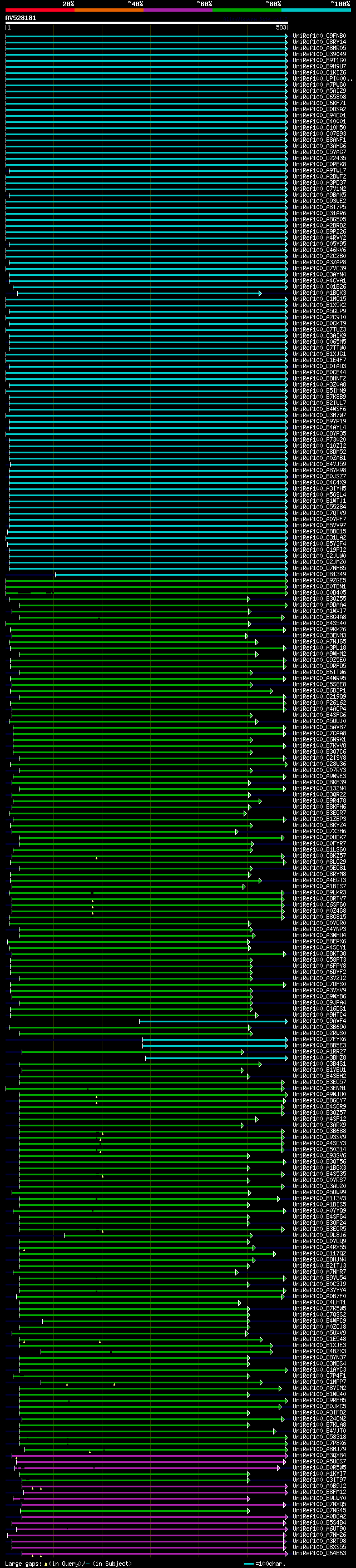
Task: Select hit label UniRef100_A3PD37
Action: click(x=319, y=182)
